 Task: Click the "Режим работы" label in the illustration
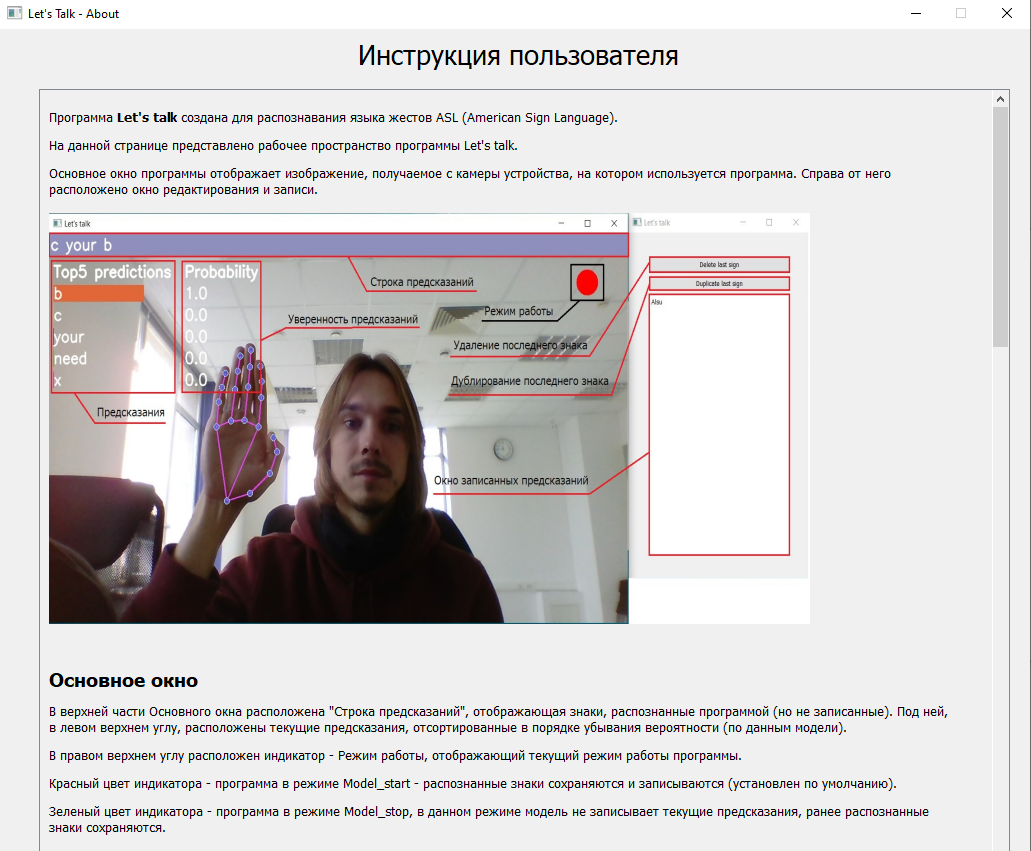point(518,312)
